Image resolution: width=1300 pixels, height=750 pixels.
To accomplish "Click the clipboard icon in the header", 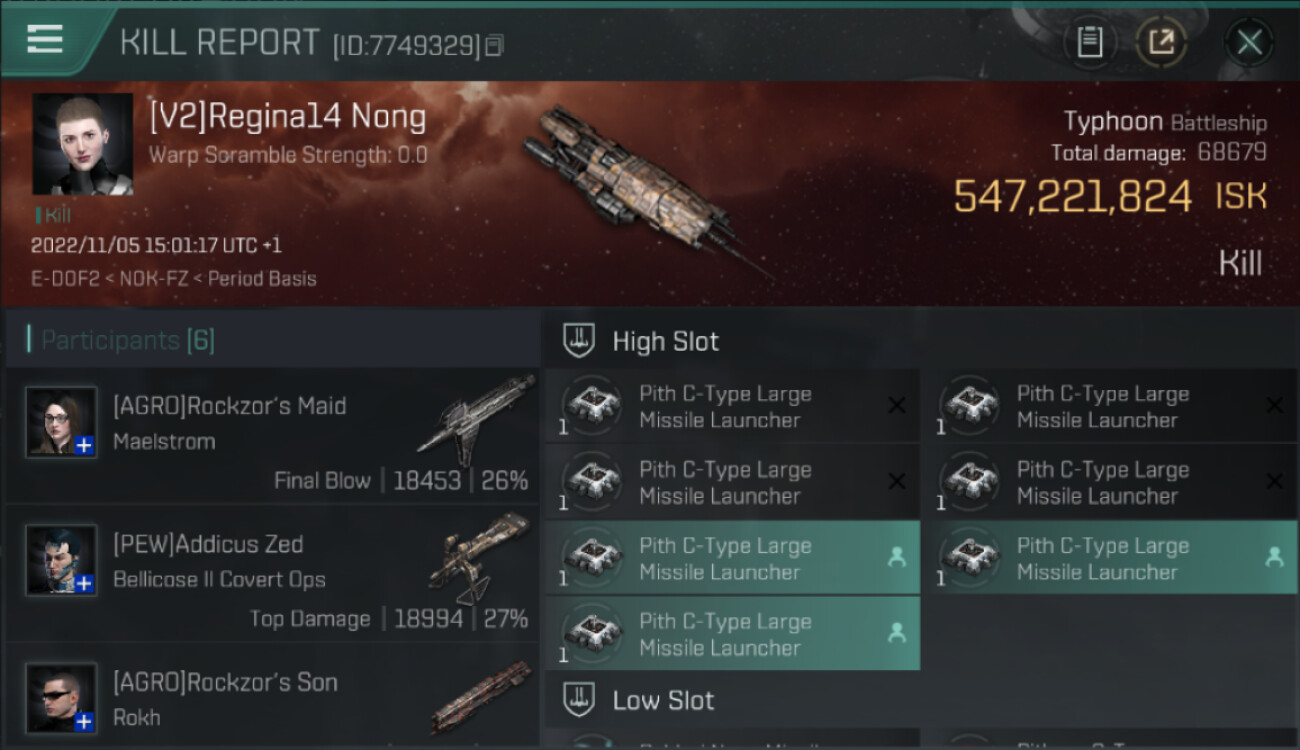I will [x=1089, y=42].
